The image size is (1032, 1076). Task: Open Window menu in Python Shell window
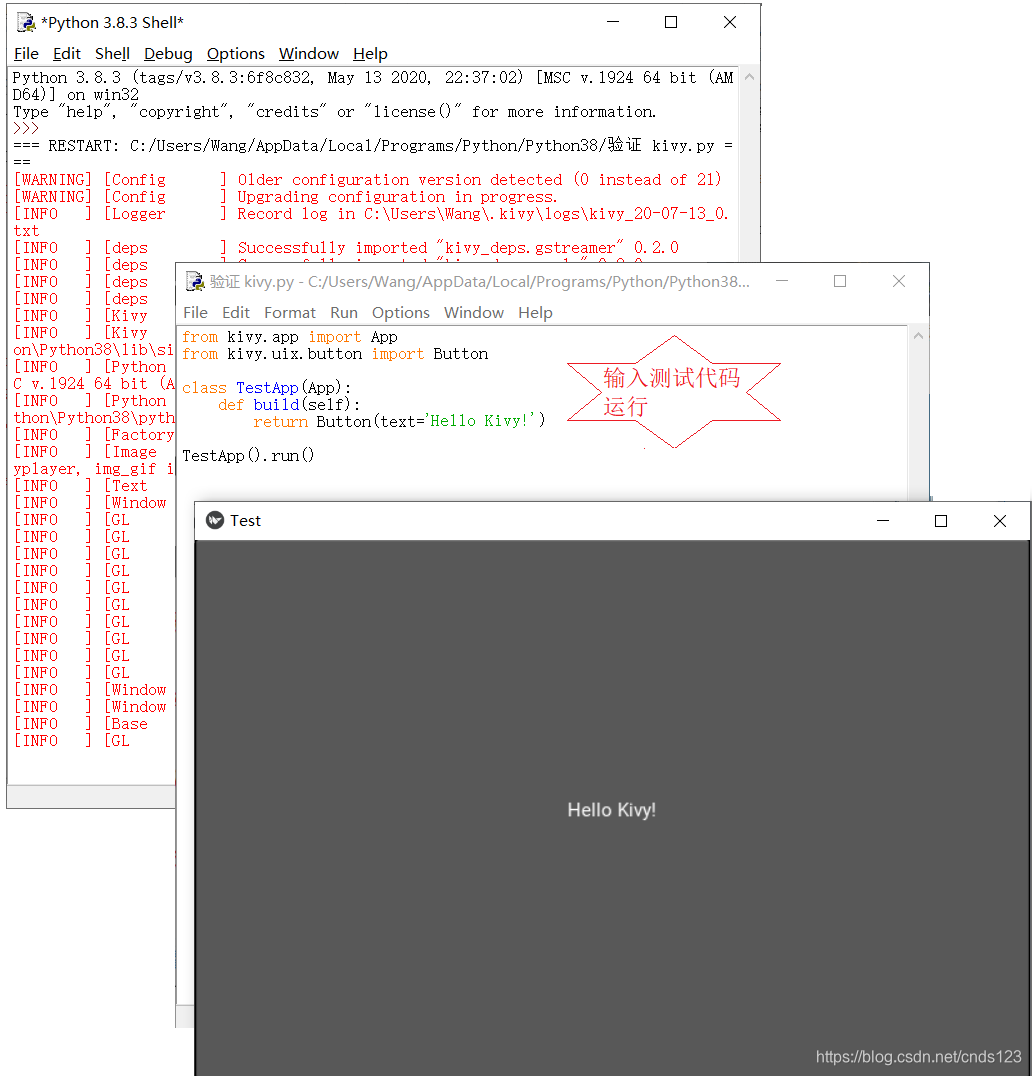point(309,54)
